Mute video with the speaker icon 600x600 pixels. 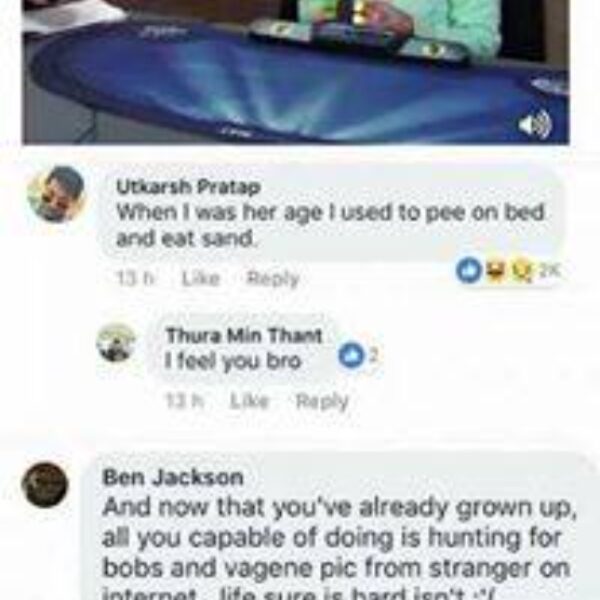pyautogui.click(x=535, y=124)
